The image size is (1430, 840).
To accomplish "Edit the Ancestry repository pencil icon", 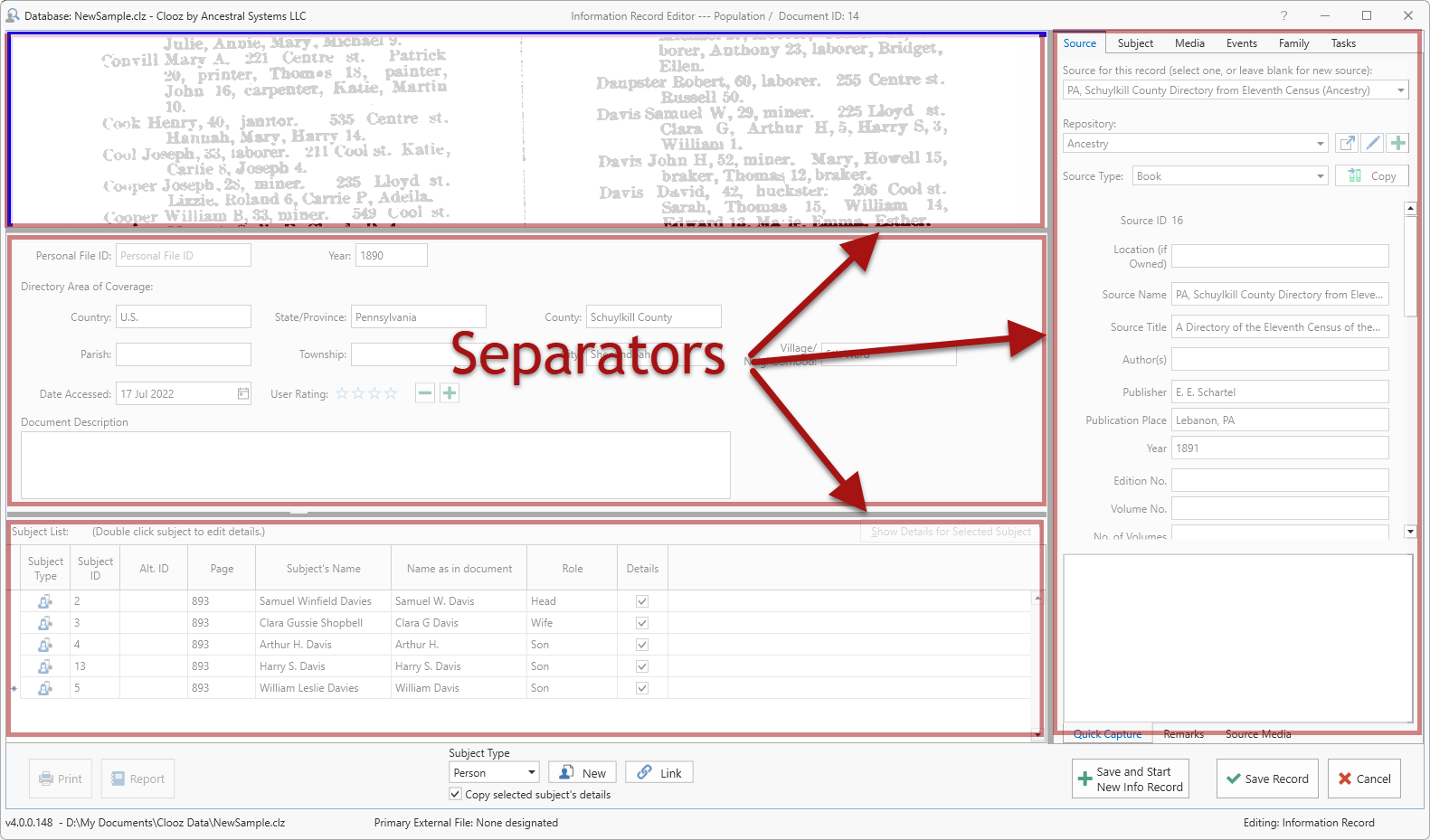I will click(1373, 143).
